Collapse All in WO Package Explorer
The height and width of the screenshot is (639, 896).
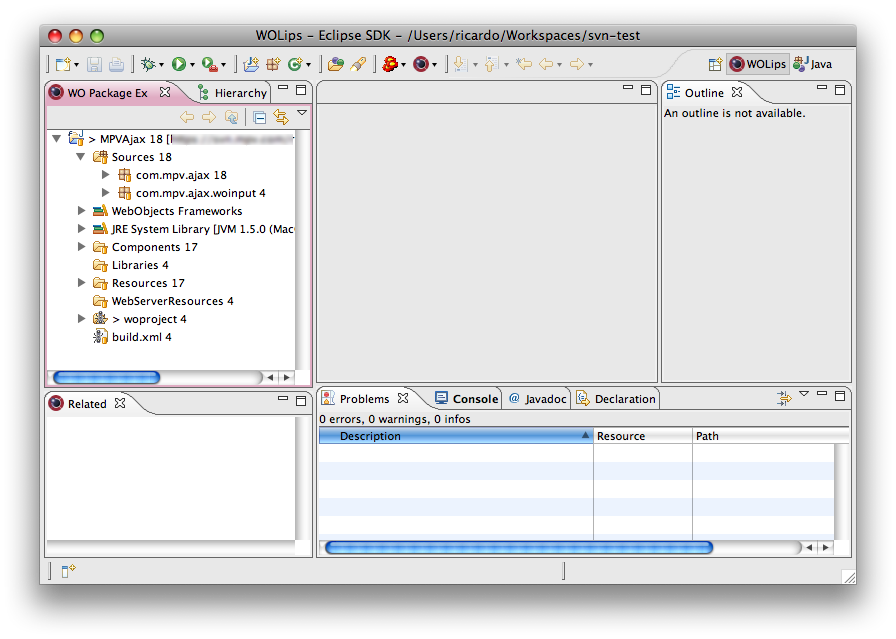(259, 118)
